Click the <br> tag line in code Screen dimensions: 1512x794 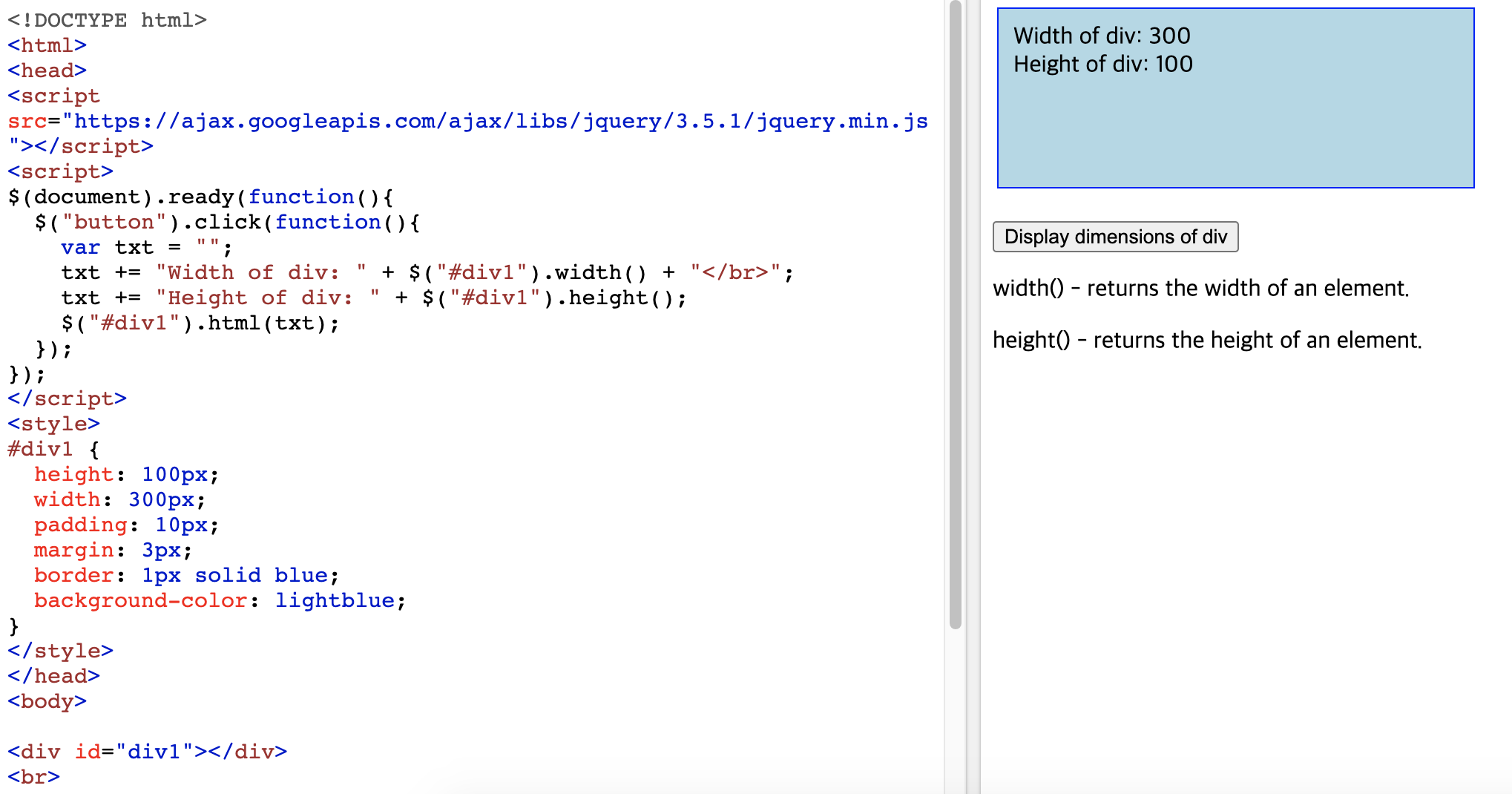(x=33, y=777)
